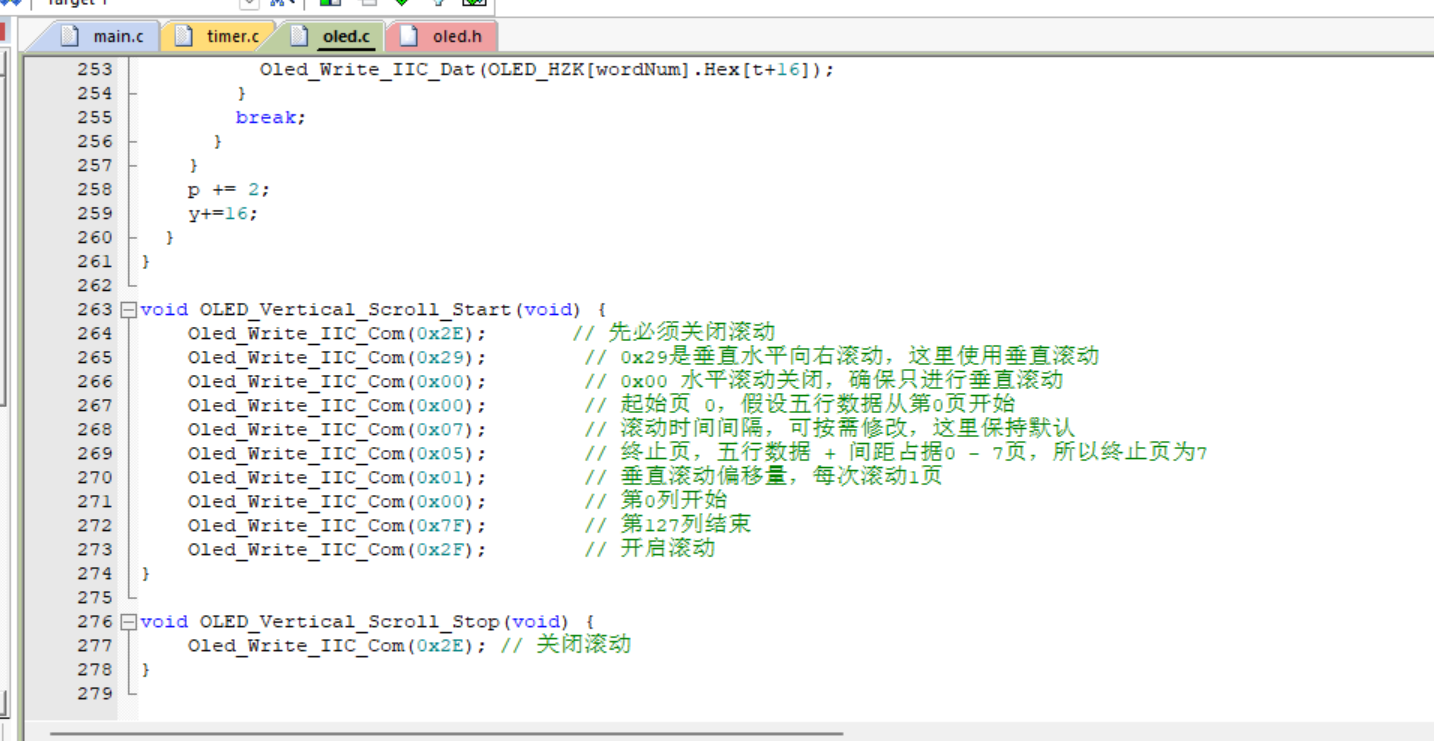
Task: Switch to the timer.c tab
Action: 217,37
